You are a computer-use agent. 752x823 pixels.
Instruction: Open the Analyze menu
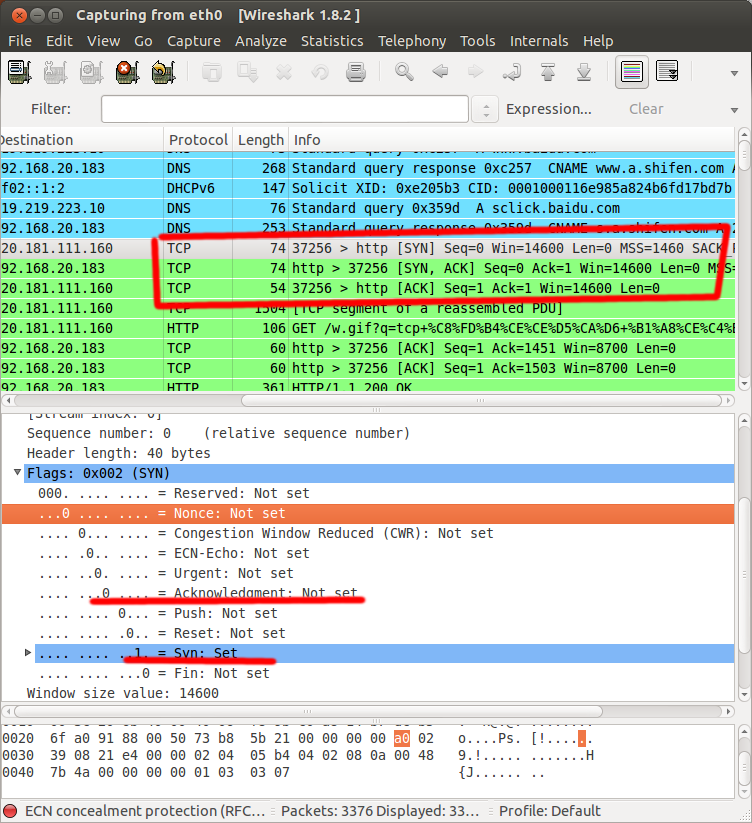tap(261, 41)
